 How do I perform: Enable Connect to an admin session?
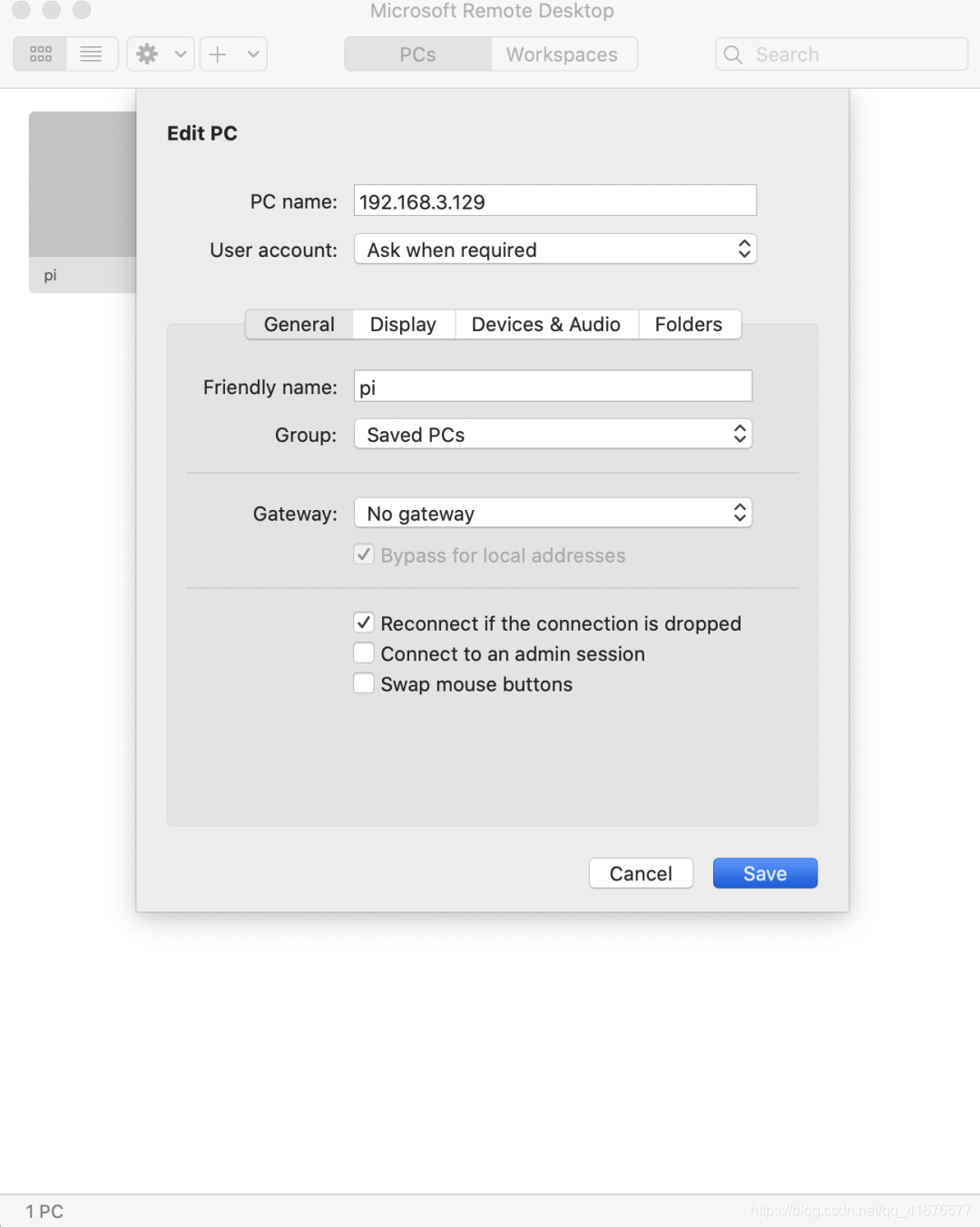[364, 653]
